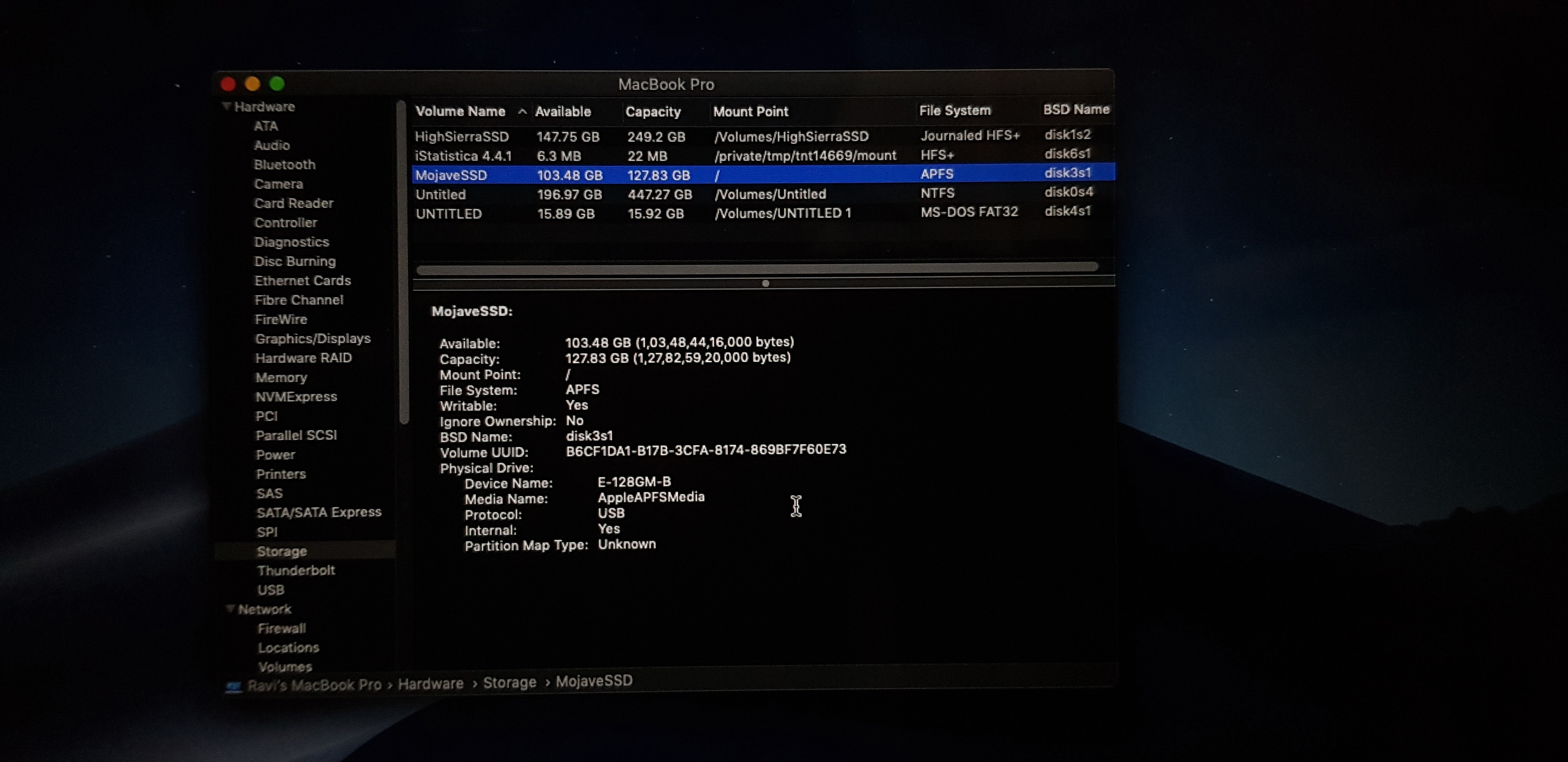Select Hardware RAID entry
This screenshot has height=762, width=1568.
pos(303,358)
